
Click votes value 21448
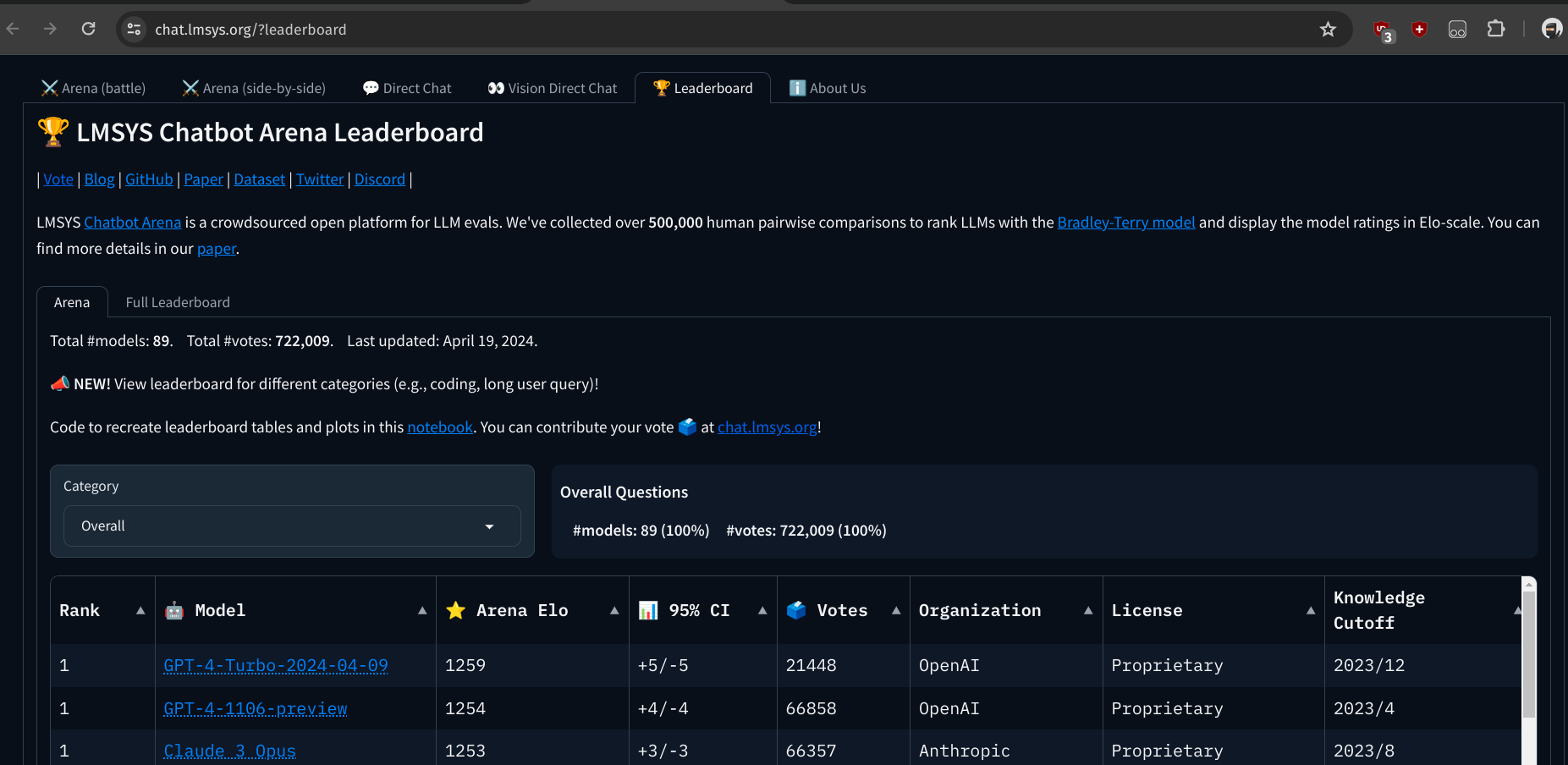click(811, 665)
